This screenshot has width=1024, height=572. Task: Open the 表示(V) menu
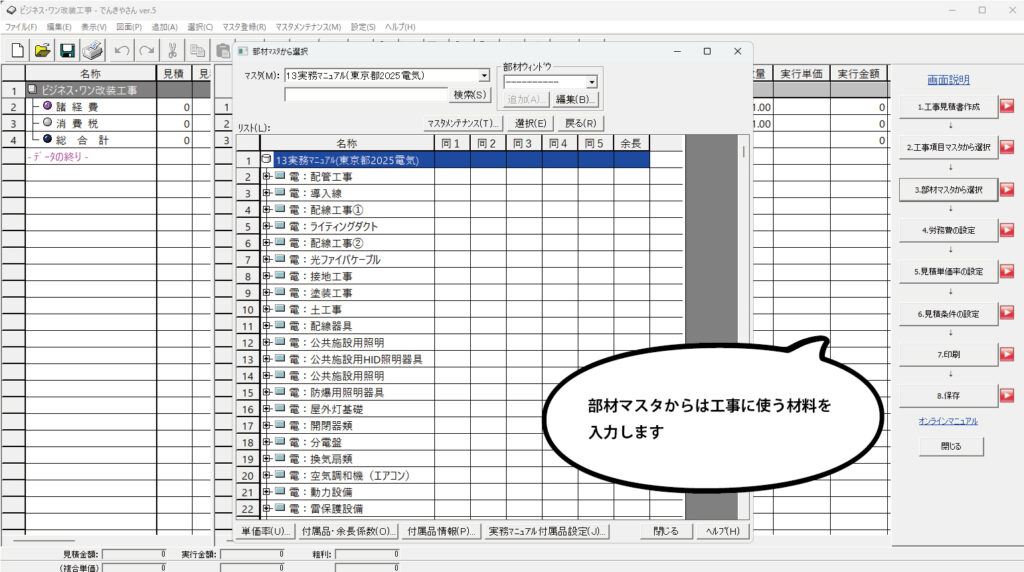[93, 27]
